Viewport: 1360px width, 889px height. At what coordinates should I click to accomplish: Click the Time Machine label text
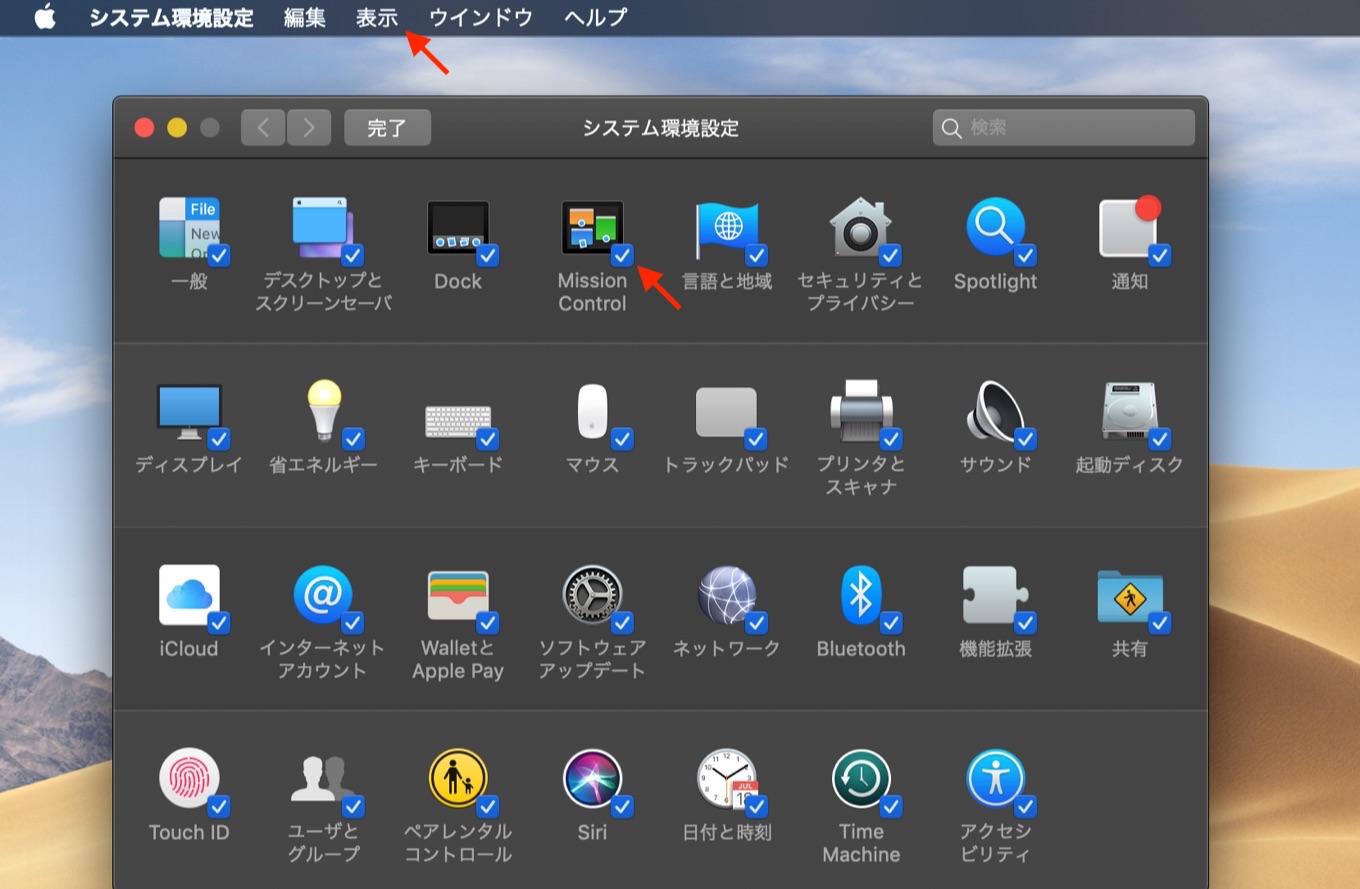click(x=861, y=843)
